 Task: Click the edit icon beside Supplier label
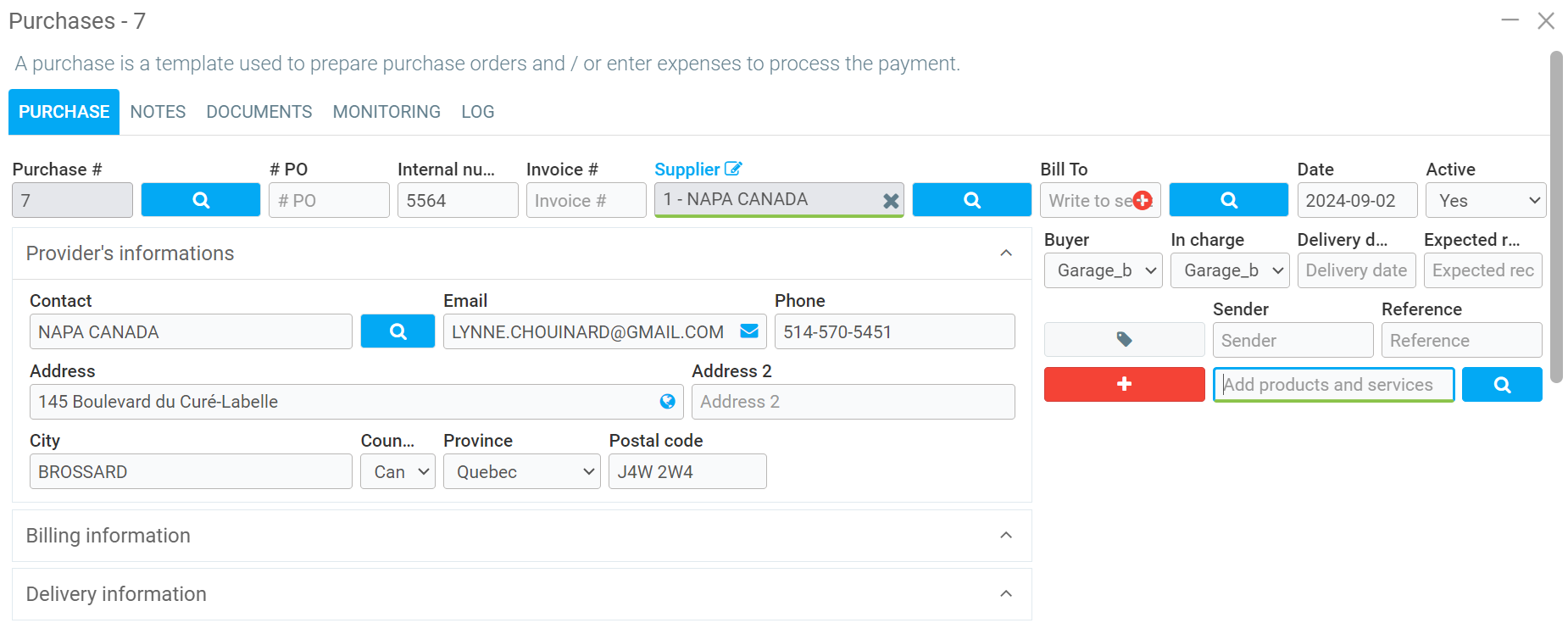[733, 169]
